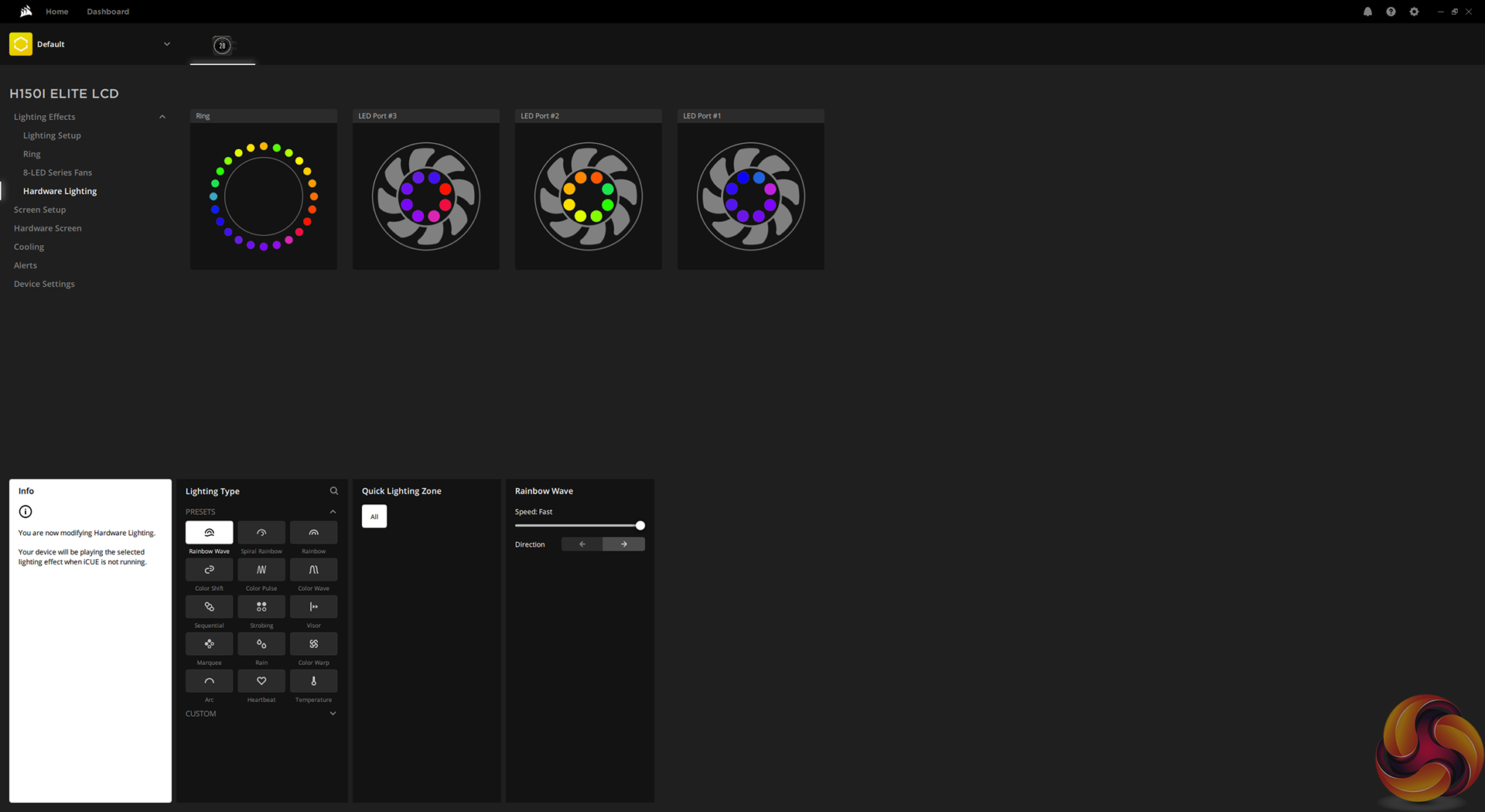Image resolution: width=1485 pixels, height=812 pixels.
Task: Open the Hardware Screen page
Action: coord(47,228)
